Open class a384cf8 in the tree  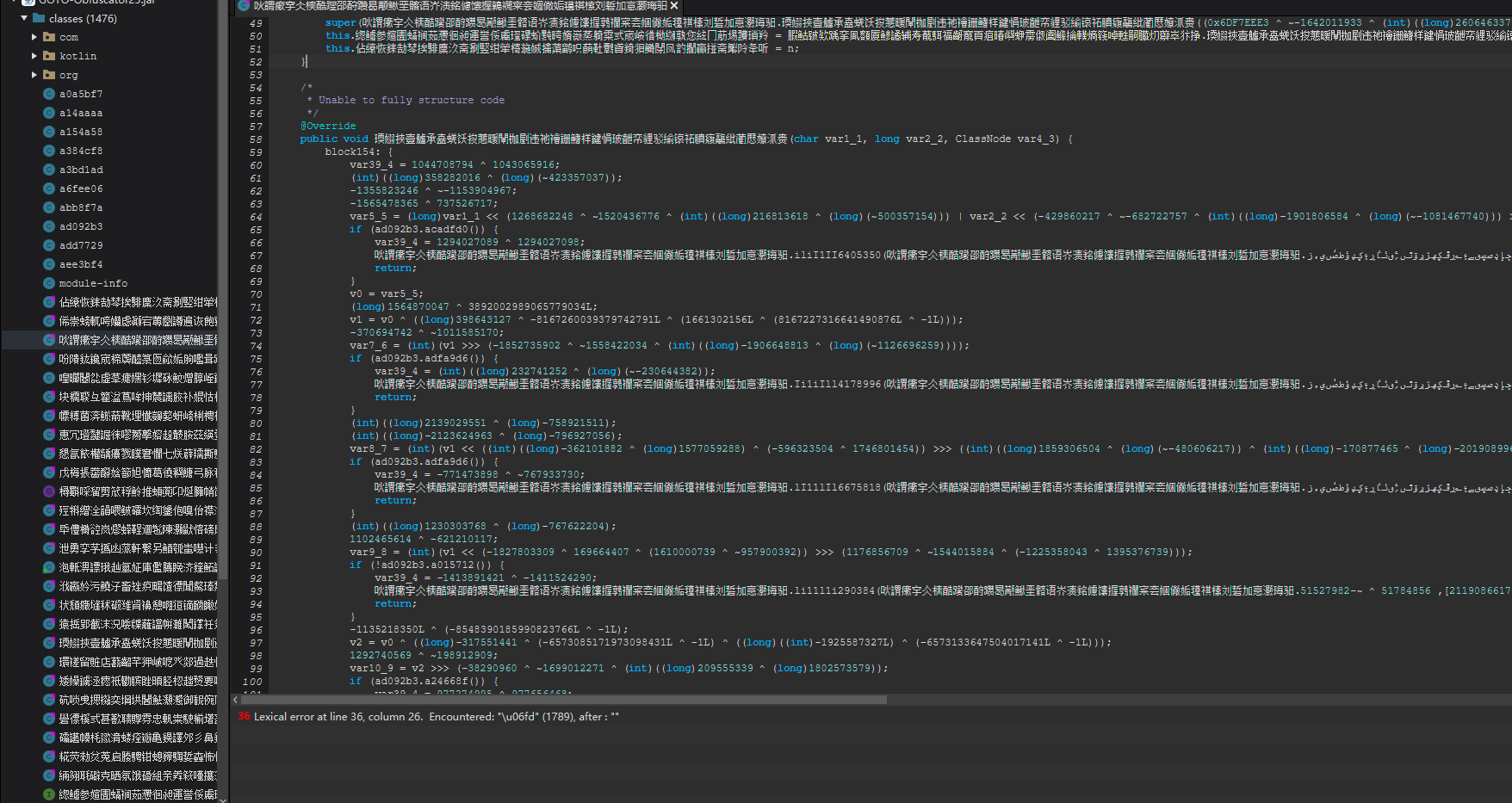tap(81, 151)
